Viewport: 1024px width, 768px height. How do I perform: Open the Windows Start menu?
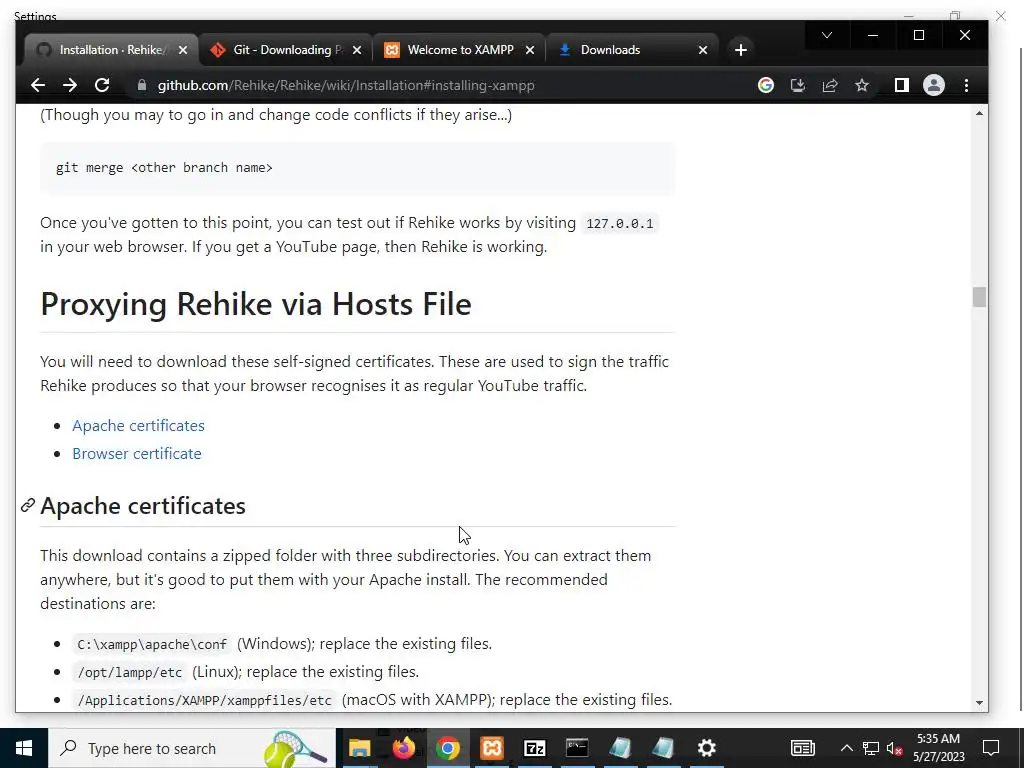(x=24, y=748)
